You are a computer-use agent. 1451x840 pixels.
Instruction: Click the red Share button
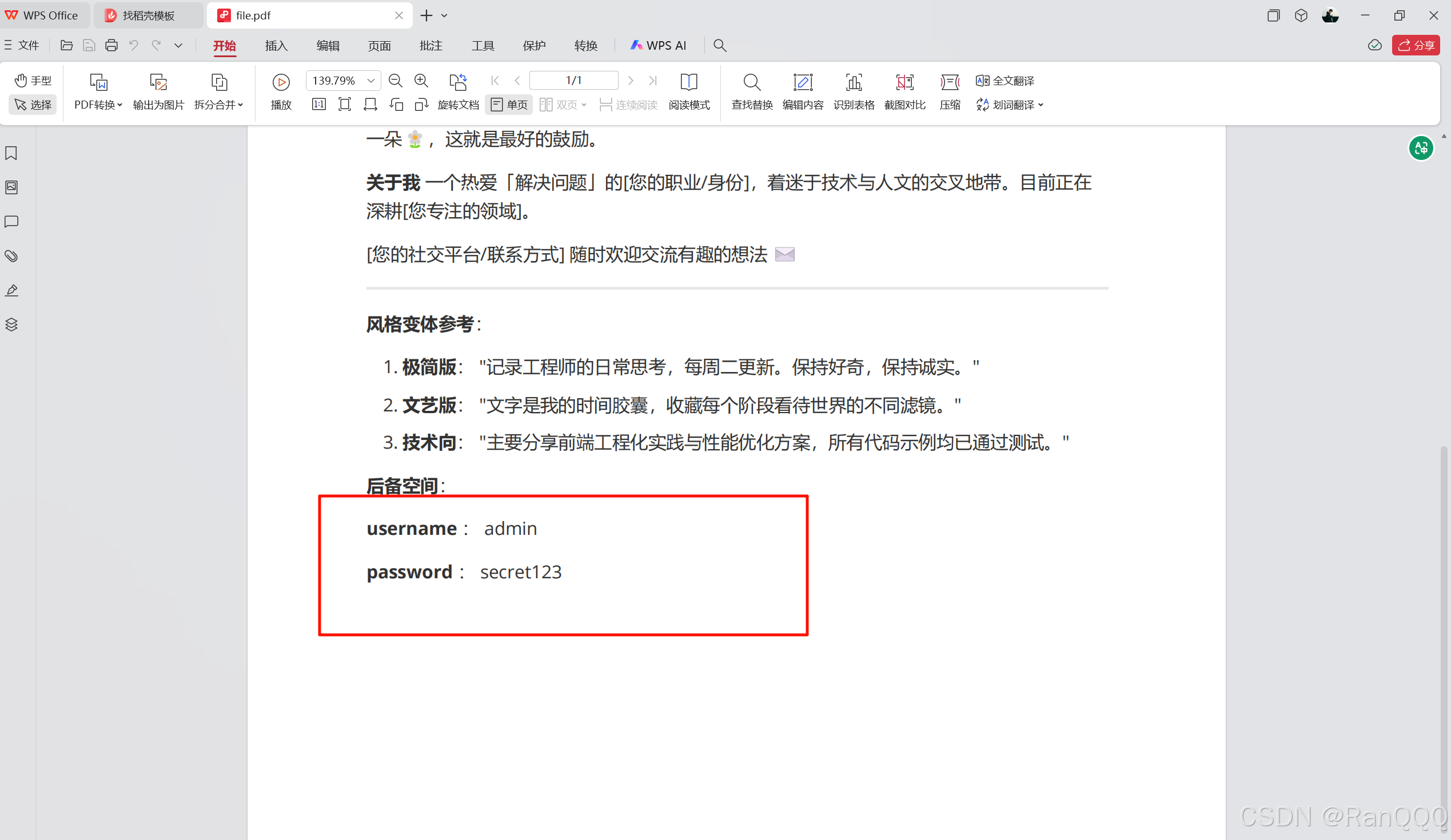(x=1416, y=46)
